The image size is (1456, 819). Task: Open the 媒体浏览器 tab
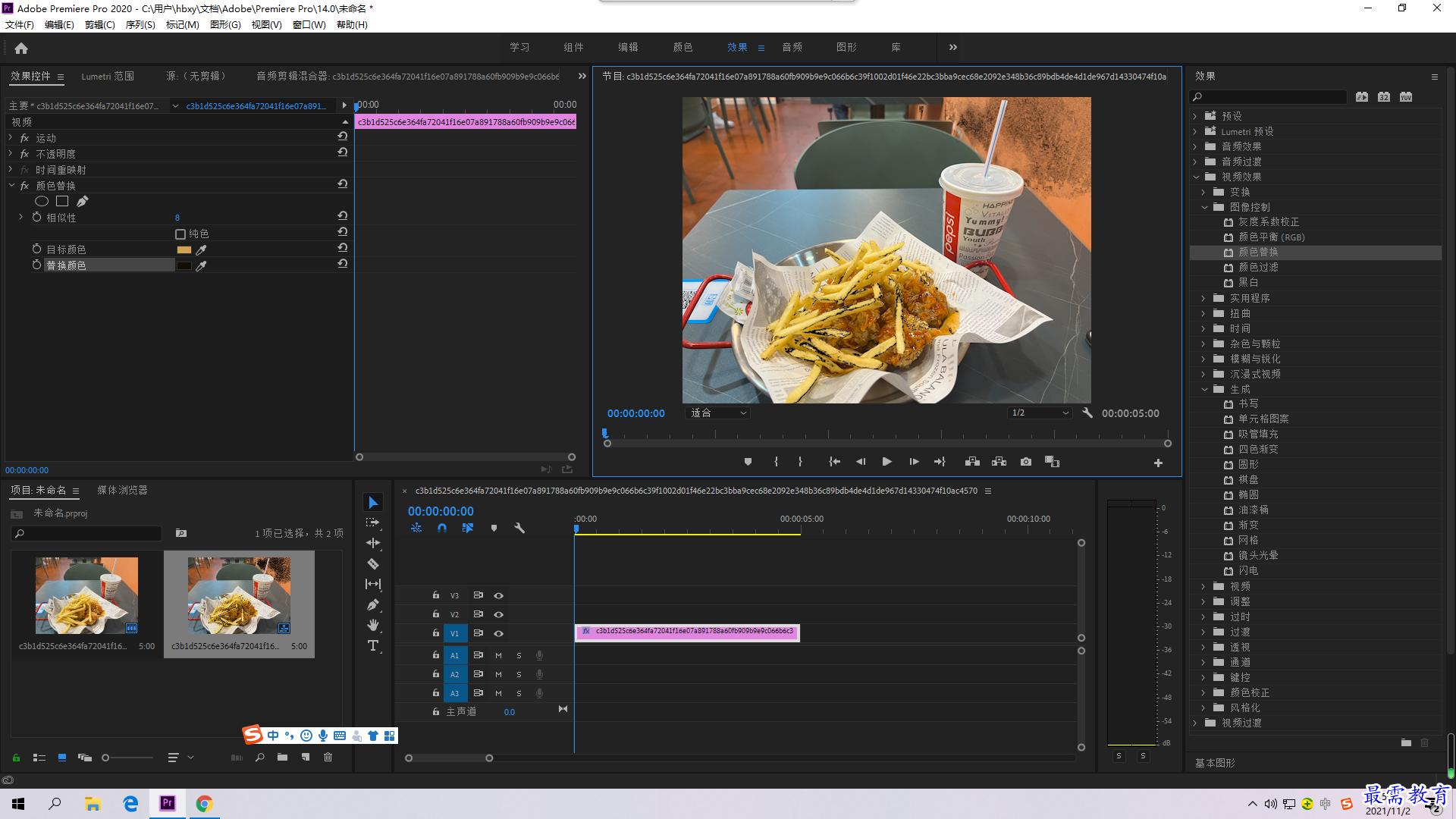(x=122, y=490)
